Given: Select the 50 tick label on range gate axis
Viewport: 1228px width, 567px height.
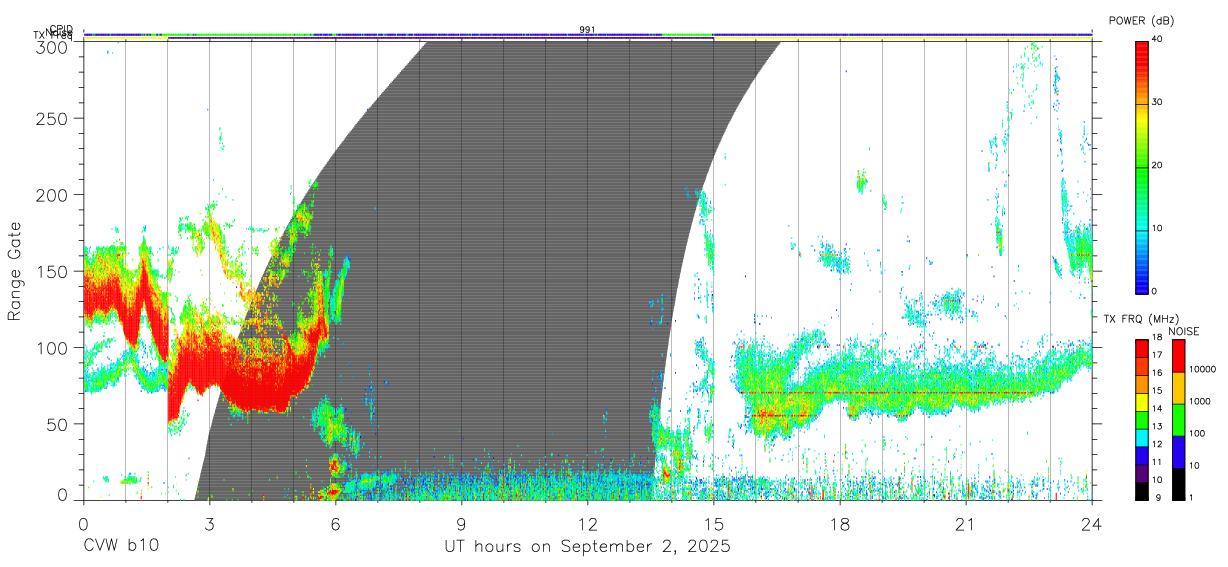Looking at the screenshot, I should (56, 424).
